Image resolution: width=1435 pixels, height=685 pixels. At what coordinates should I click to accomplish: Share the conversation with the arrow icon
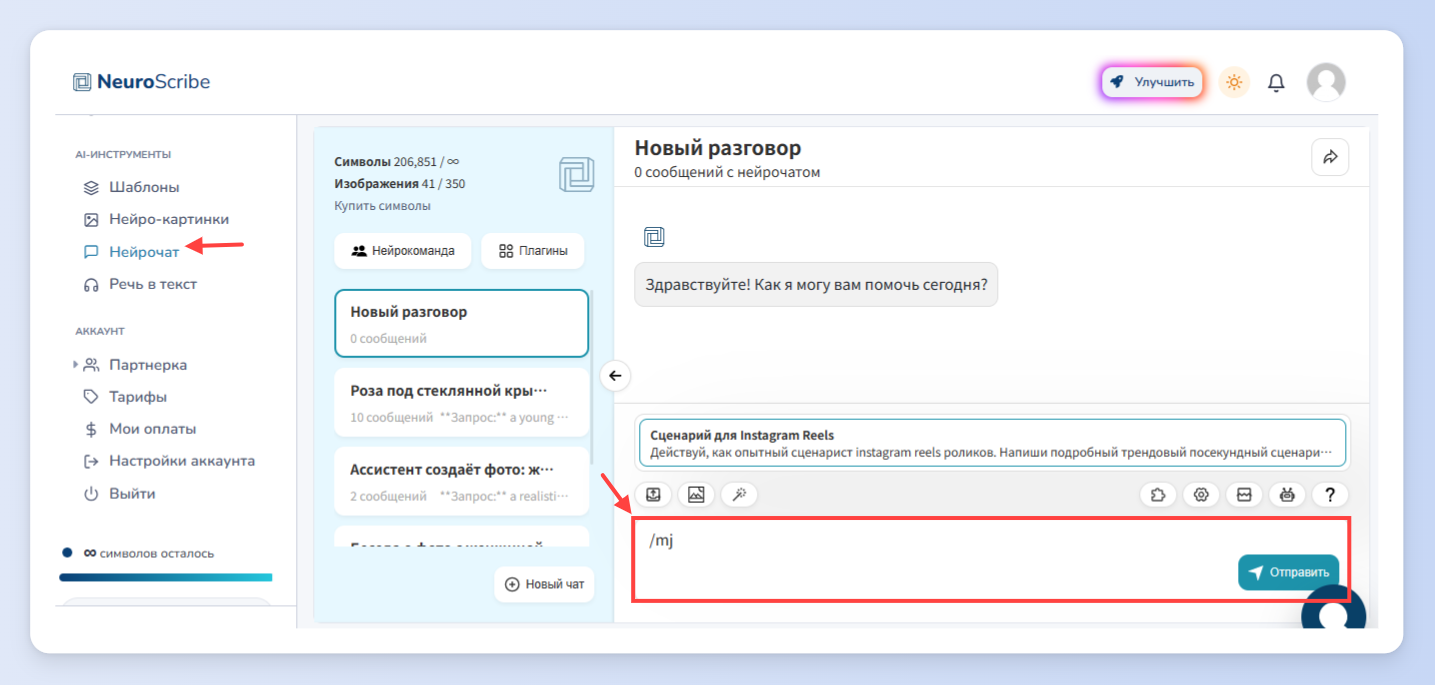[x=1330, y=157]
